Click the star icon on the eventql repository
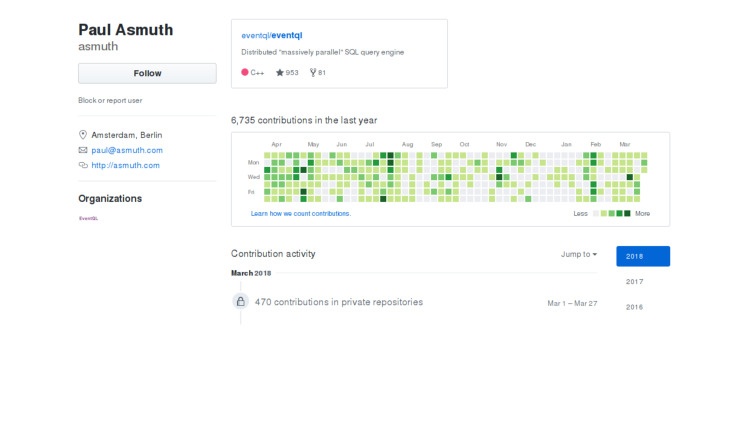 280,72
